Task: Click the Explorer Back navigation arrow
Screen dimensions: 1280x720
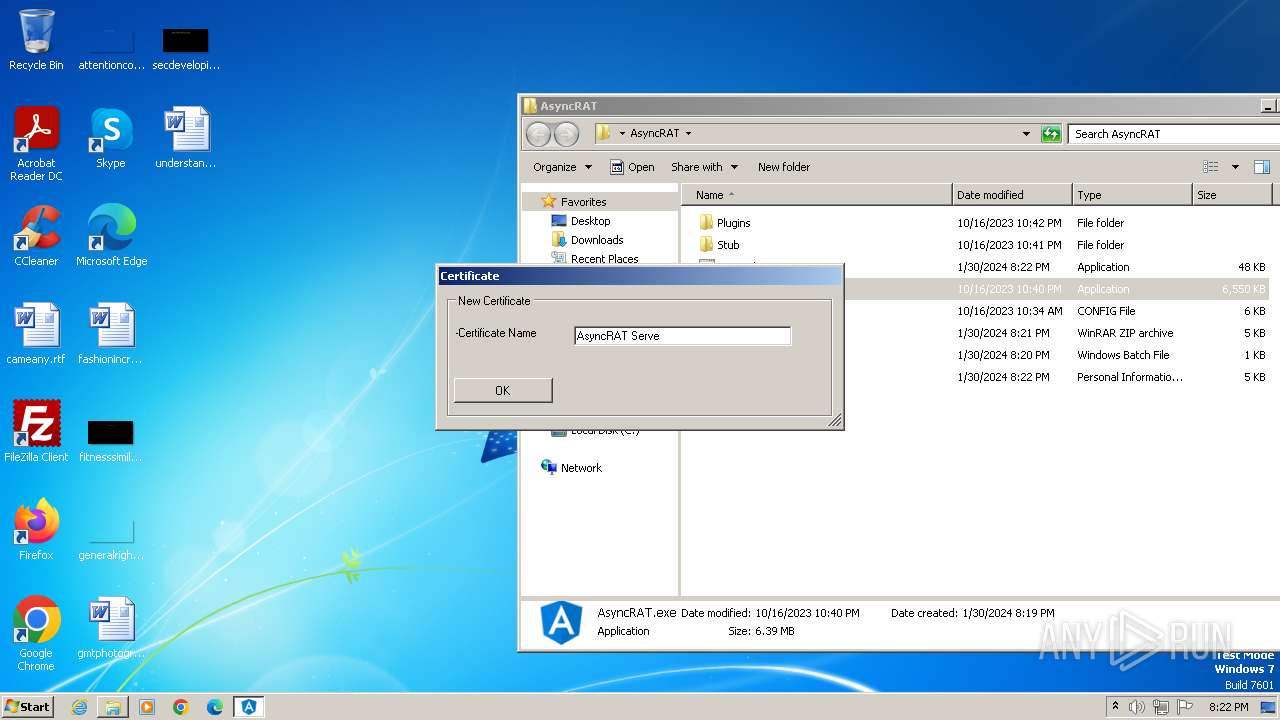Action: (x=538, y=134)
